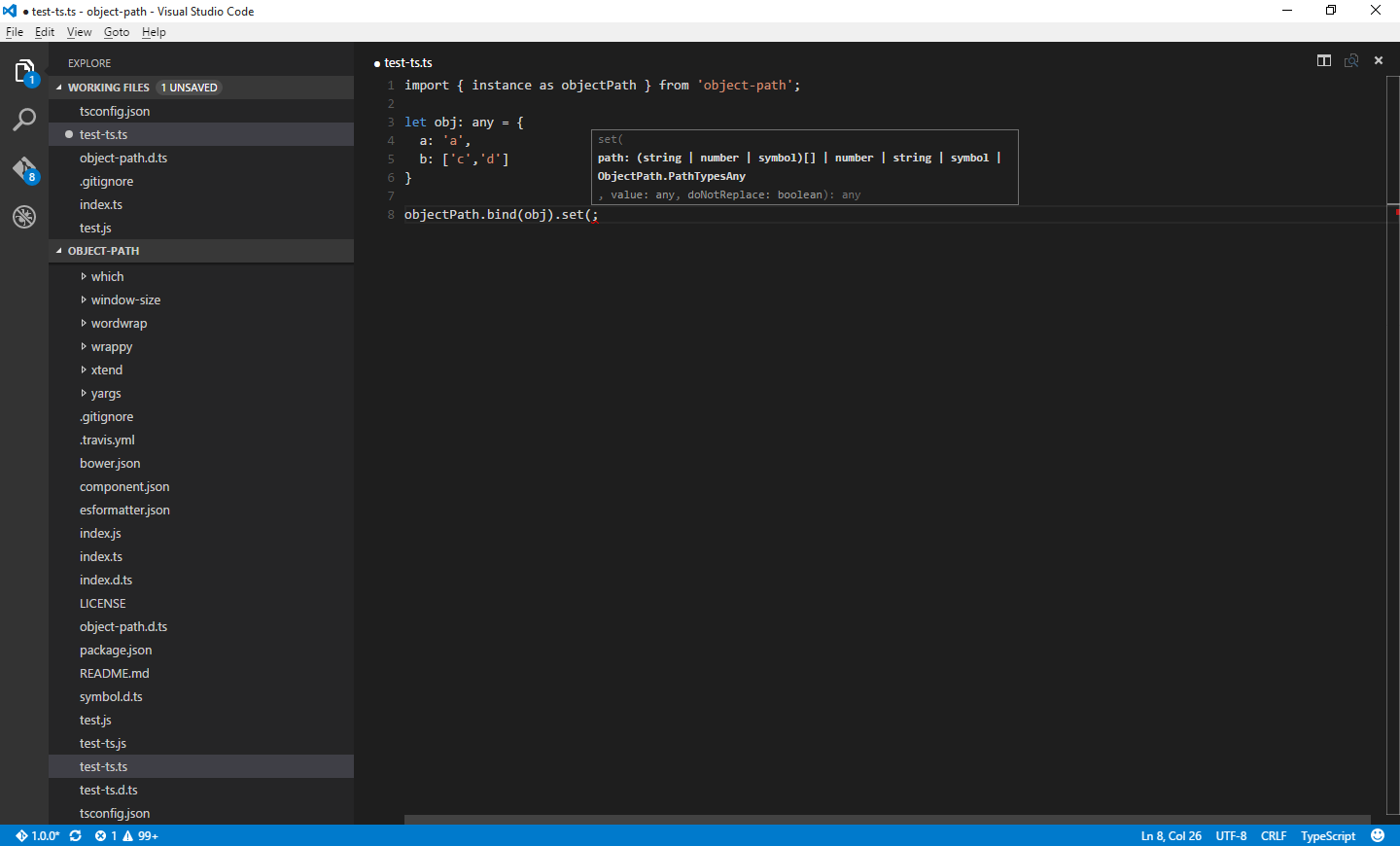
Task: Change language mode from TypeScript
Action: tap(1328, 835)
